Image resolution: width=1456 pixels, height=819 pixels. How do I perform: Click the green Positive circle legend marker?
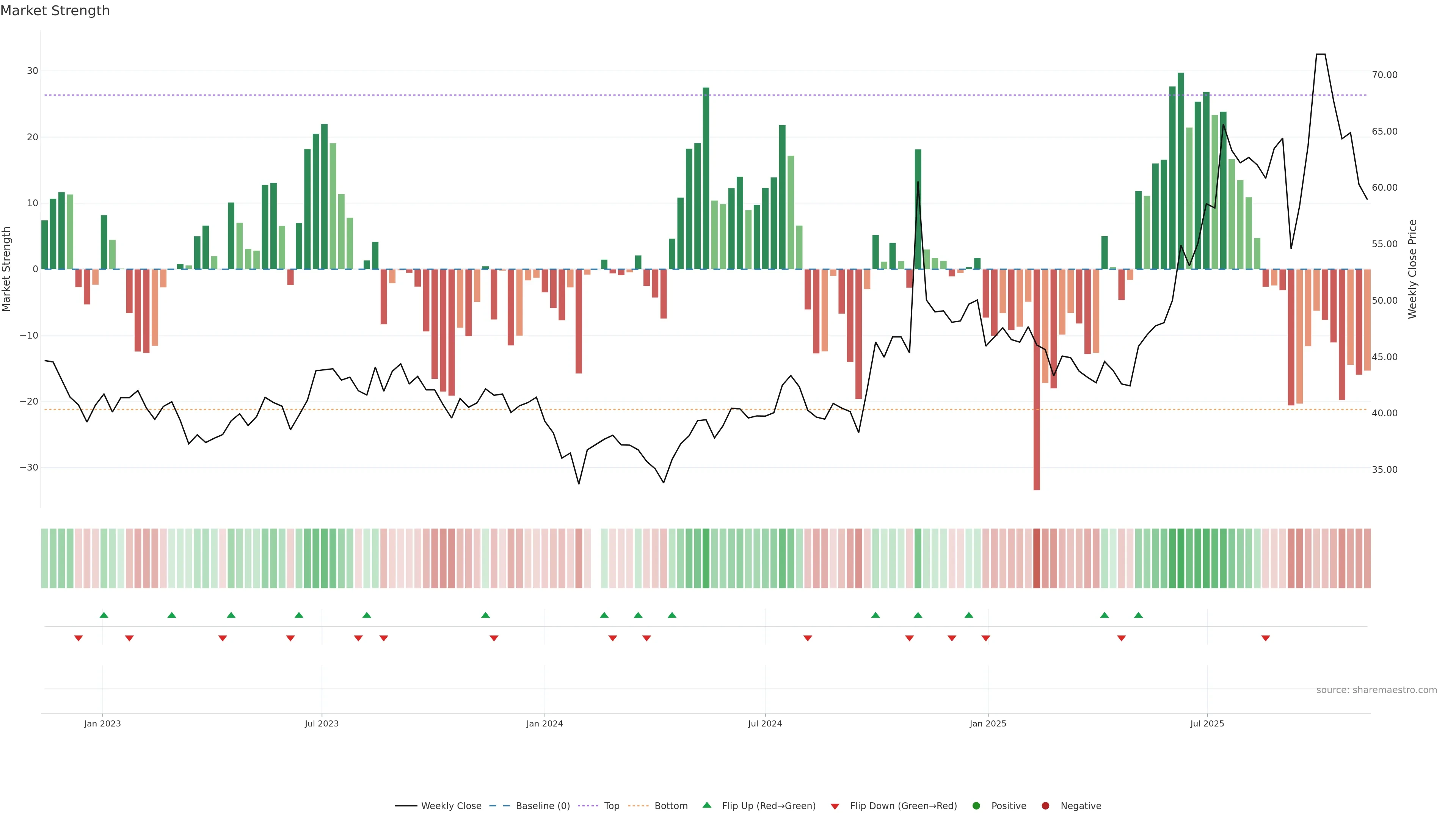(976, 806)
